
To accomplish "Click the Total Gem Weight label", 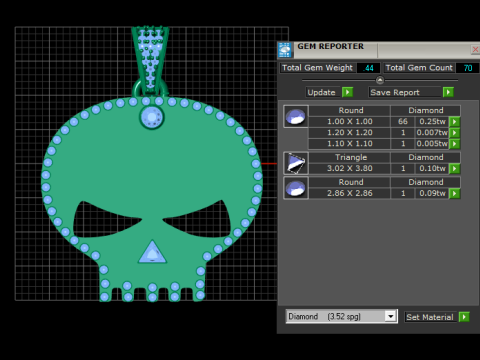I will 317,68.
